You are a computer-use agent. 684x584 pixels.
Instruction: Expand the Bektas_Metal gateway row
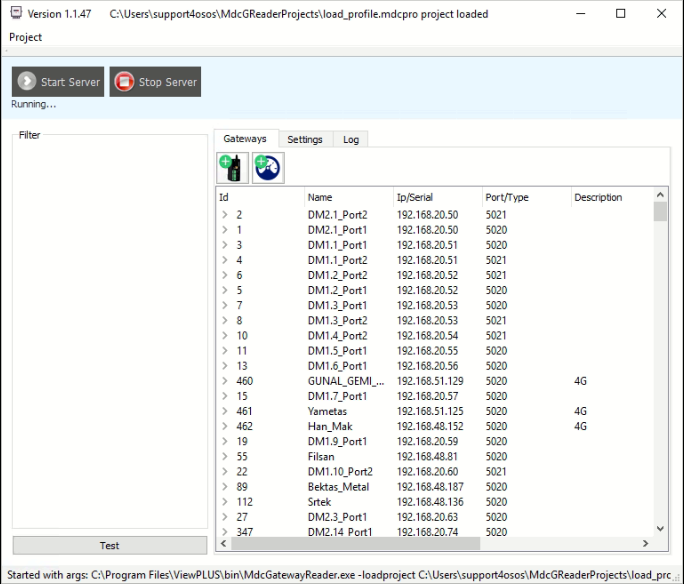tap(225, 487)
